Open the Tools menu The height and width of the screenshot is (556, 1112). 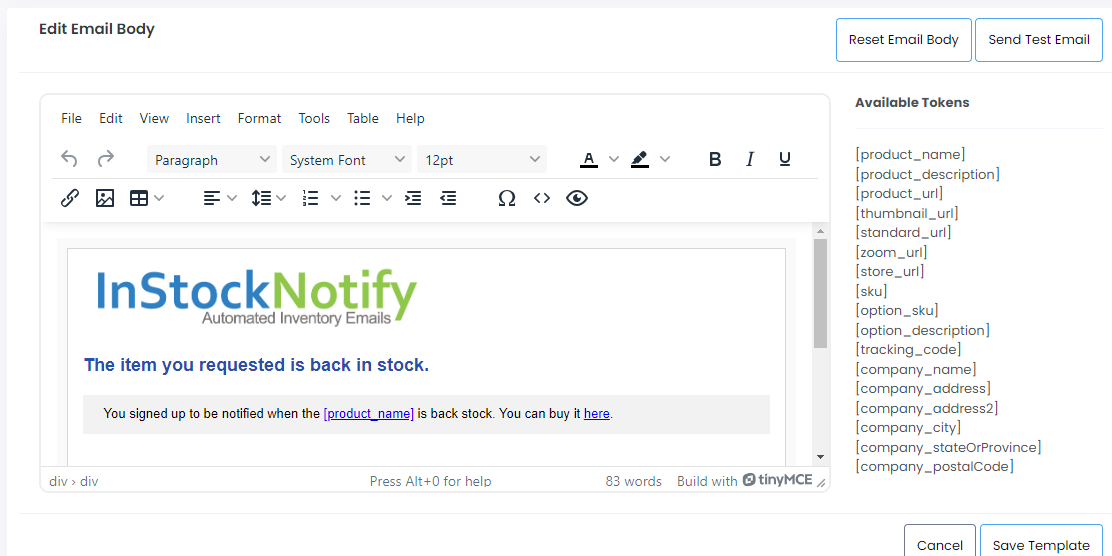coord(314,118)
